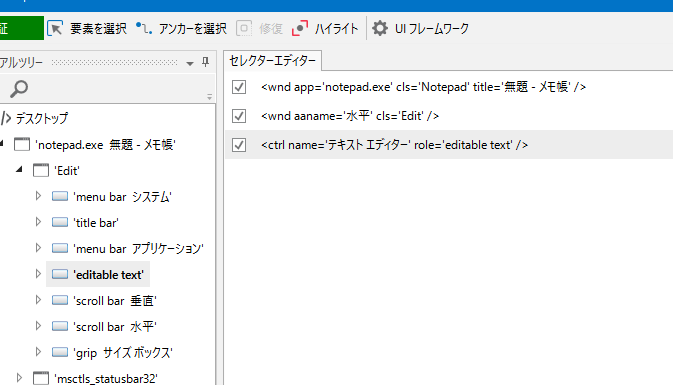The height and width of the screenshot is (385, 673).
Task: Click the magnifier search icon in tree panel
Action: [19, 88]
